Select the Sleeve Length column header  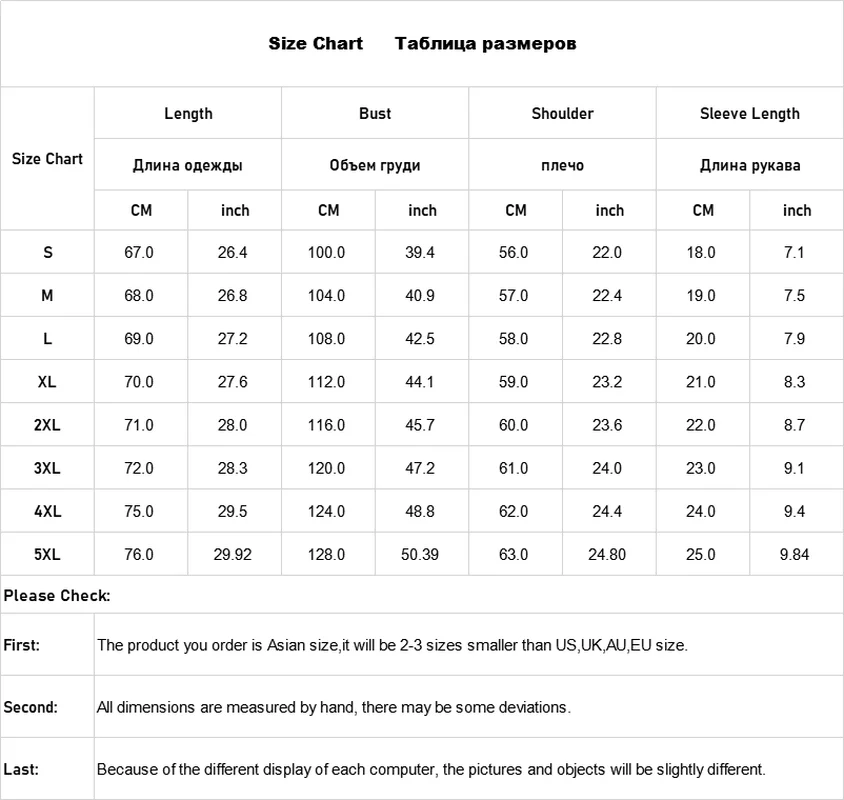750,114
